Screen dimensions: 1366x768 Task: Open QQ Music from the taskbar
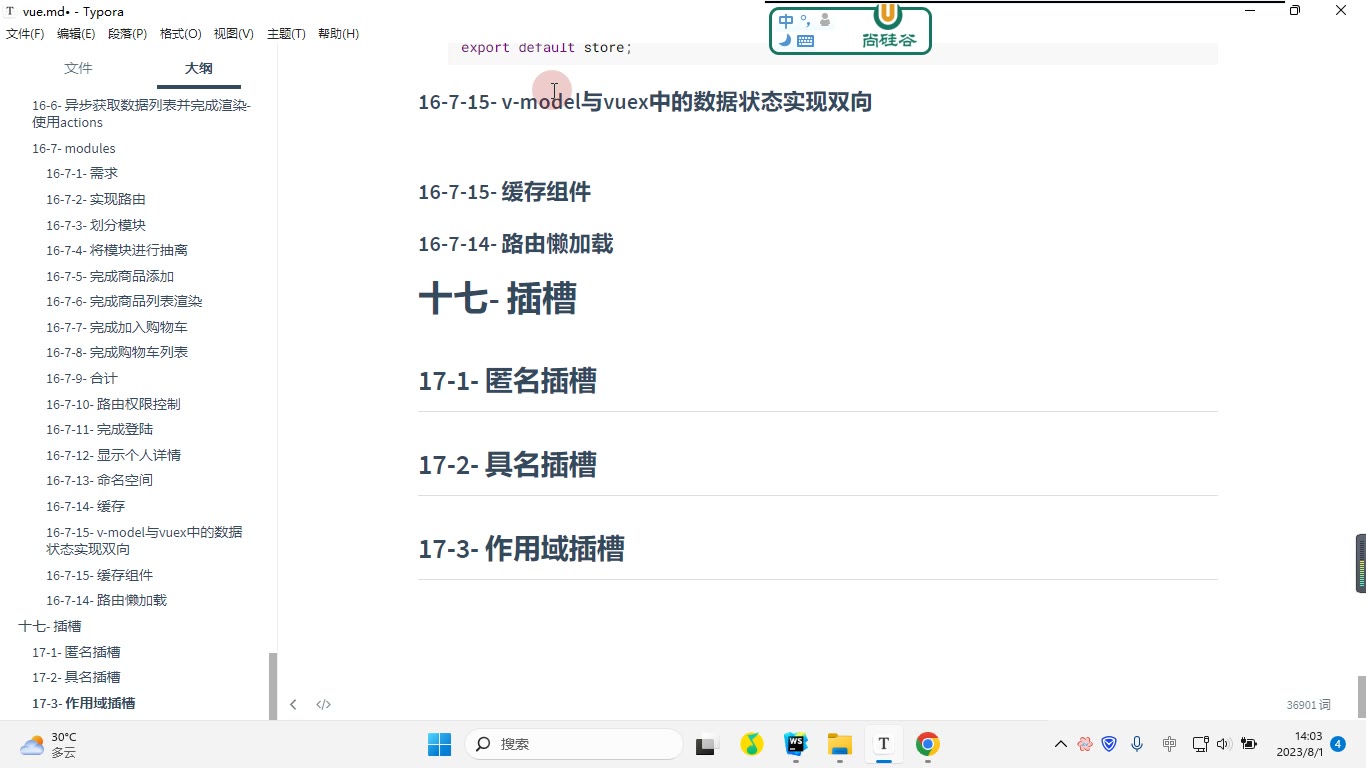pos(751,744)
